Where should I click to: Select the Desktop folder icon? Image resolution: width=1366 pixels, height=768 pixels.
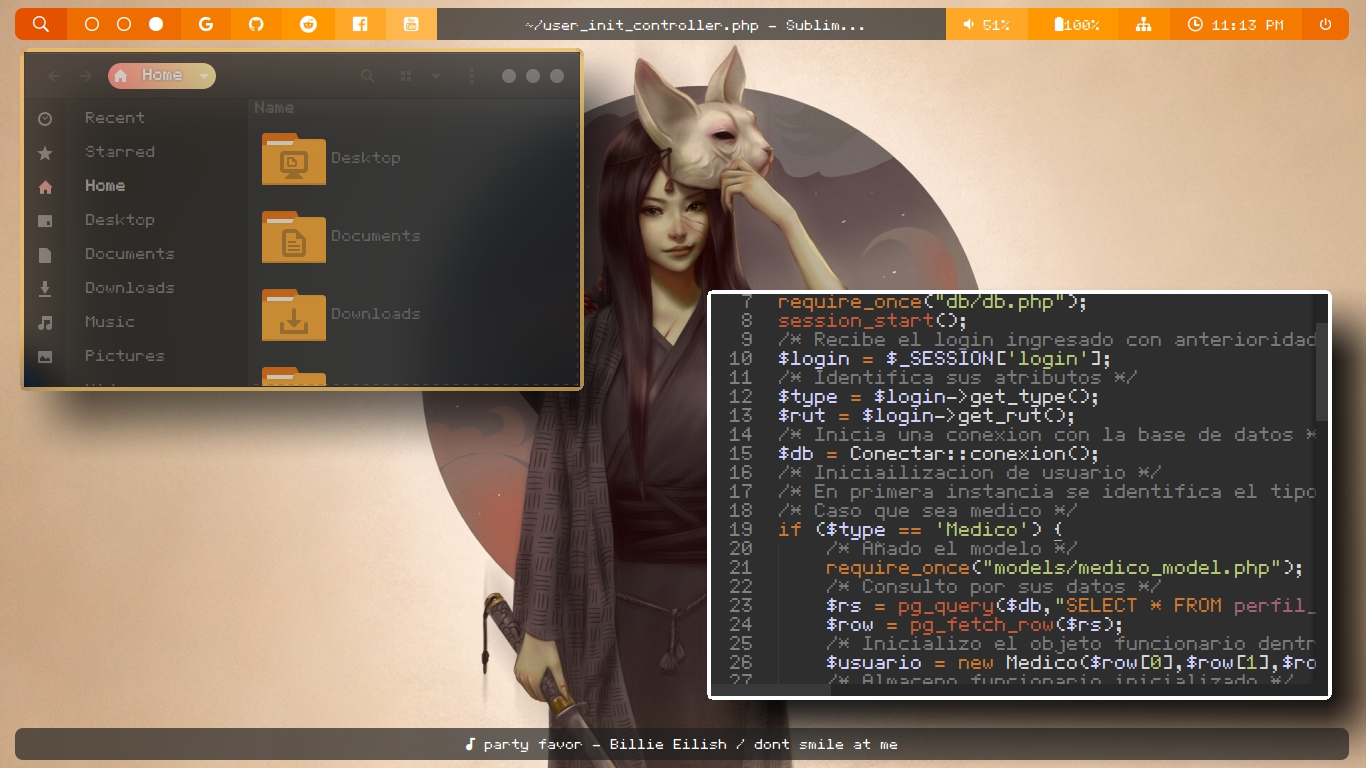[294, 159]
